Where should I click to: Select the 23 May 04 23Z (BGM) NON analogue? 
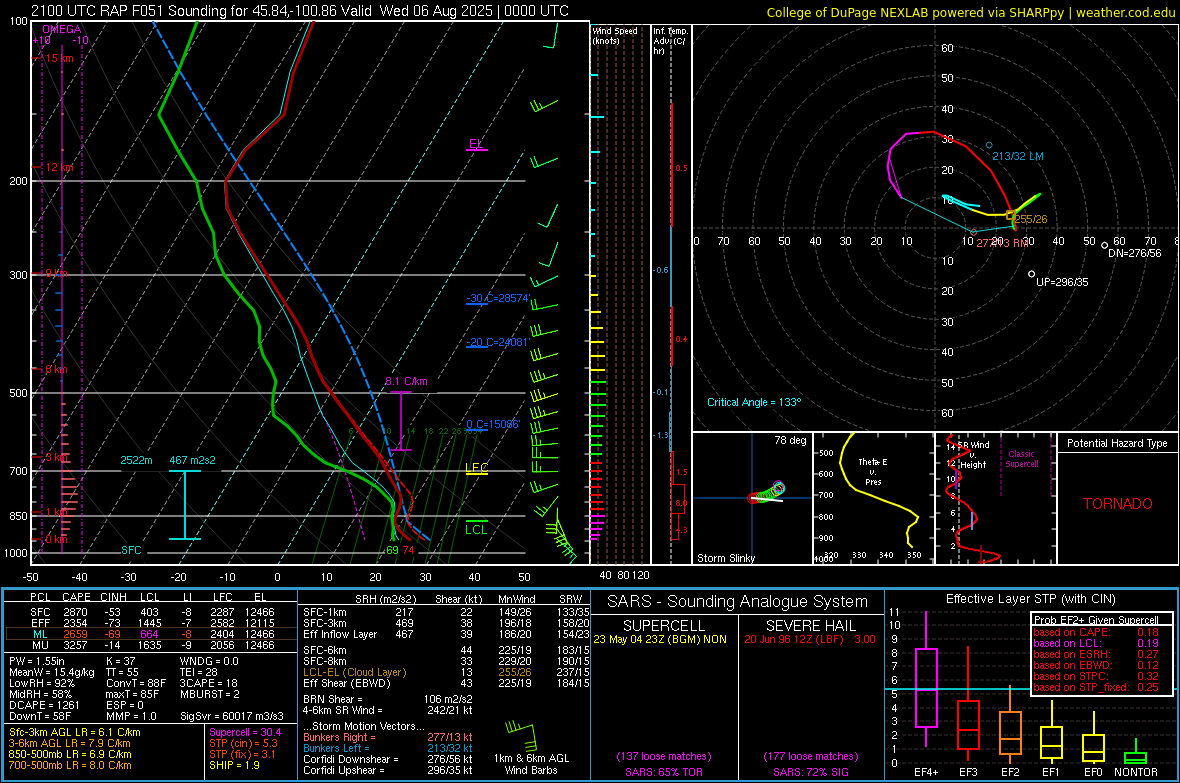tap(660, 639)
